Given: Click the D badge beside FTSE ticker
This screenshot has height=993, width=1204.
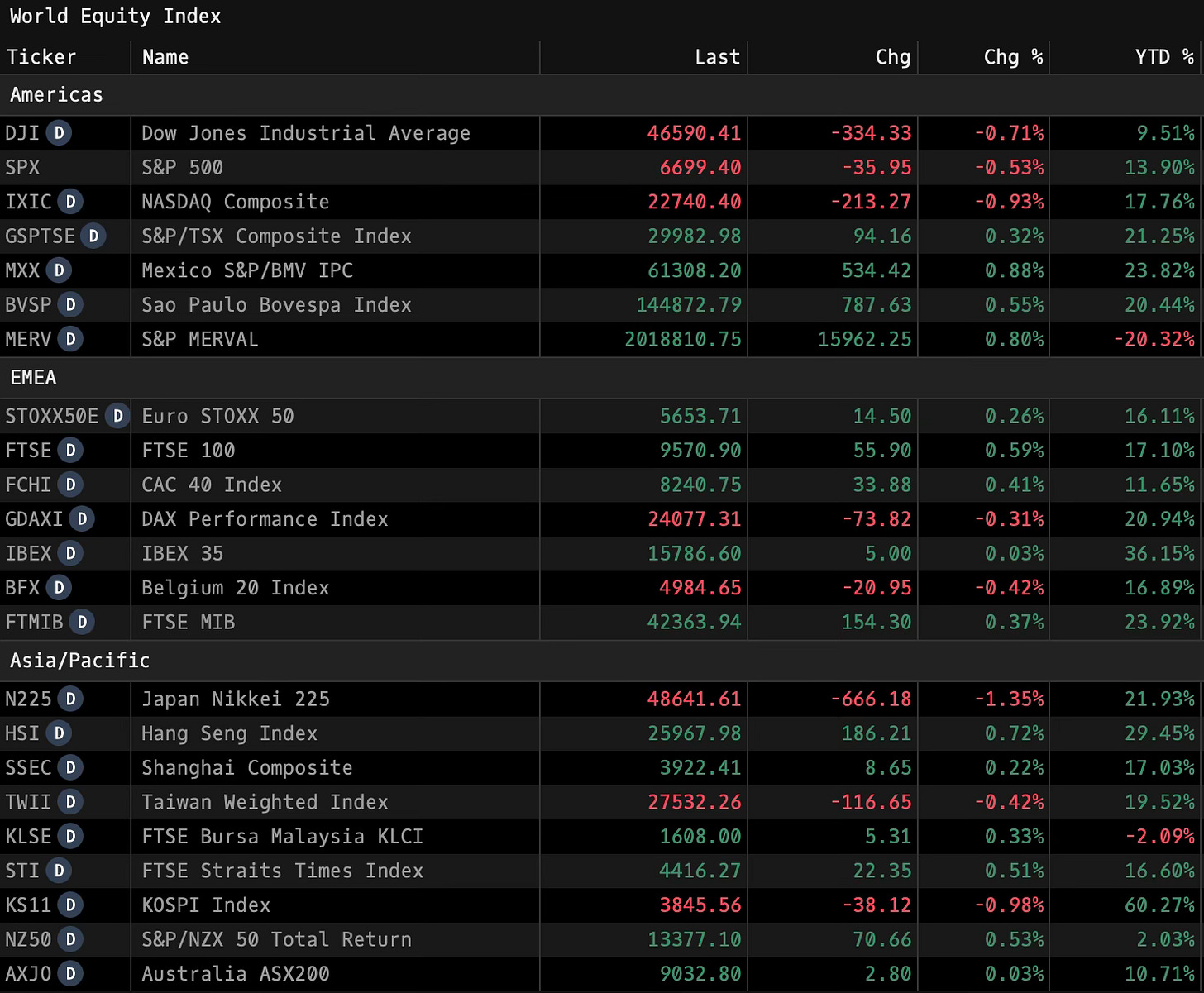Looking at the screenshot, I should coord(71,451).
